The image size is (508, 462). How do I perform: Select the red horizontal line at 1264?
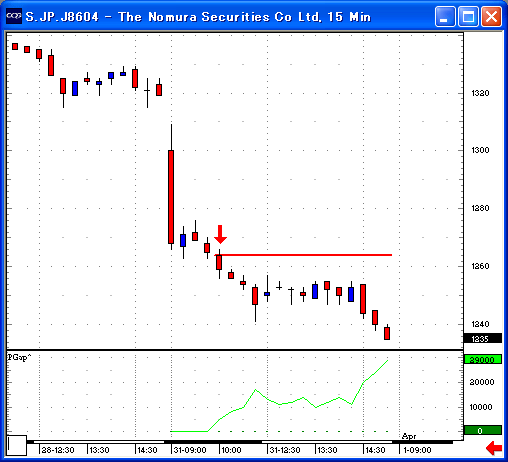(303, 255)
